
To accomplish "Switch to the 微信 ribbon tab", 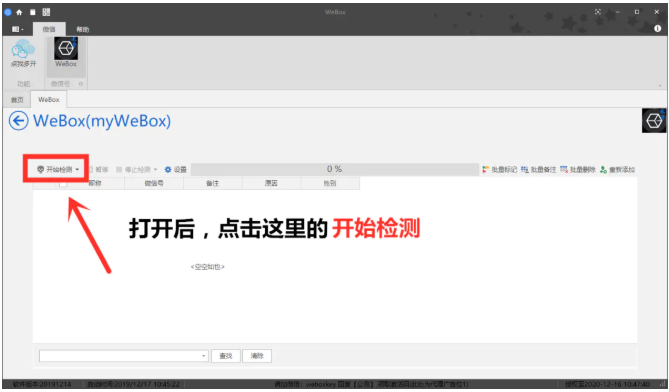I will 49,29.
